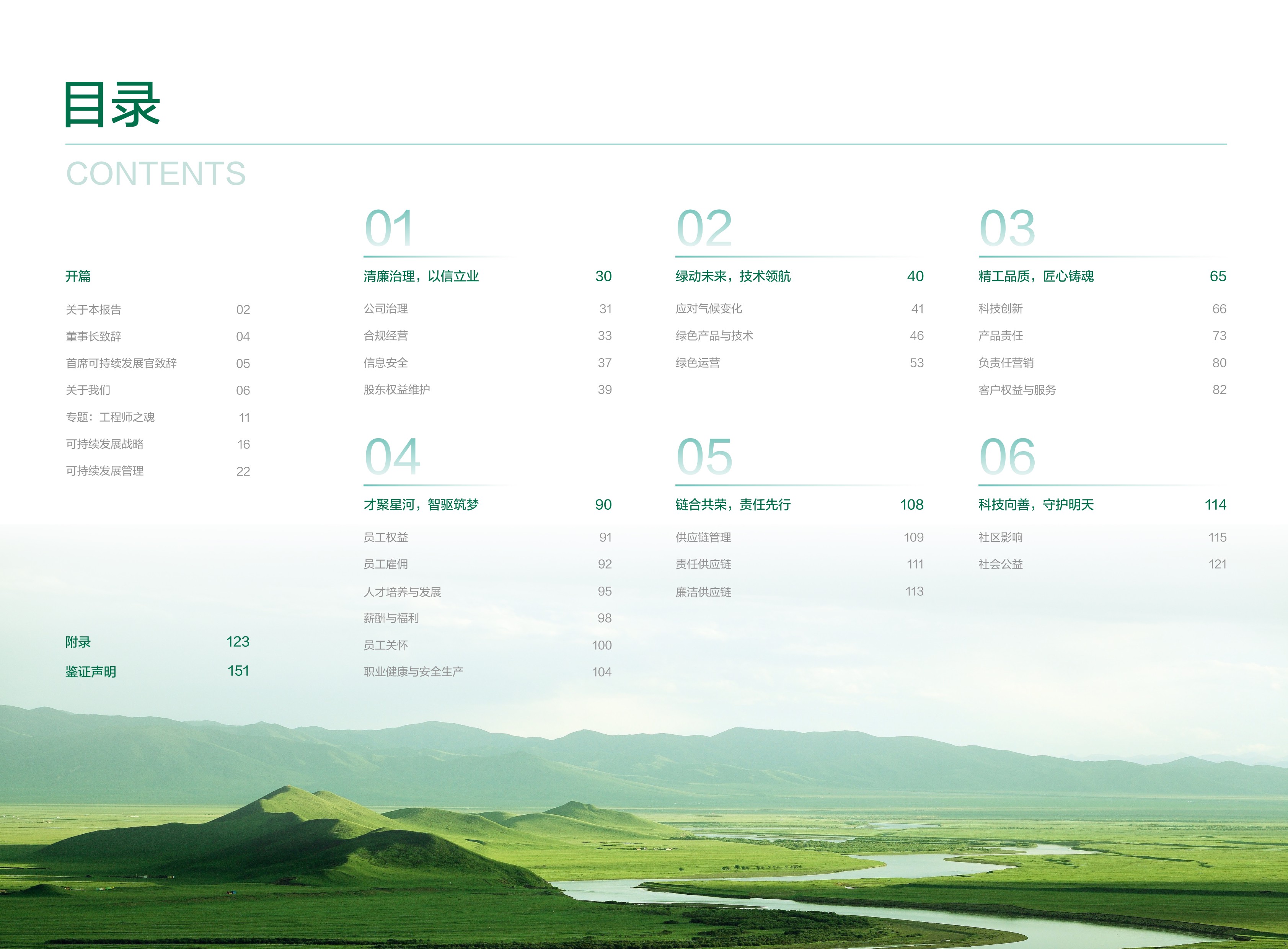Open the 社区影响 entry
1288x949 pixels.
(x=1001, y=538)
